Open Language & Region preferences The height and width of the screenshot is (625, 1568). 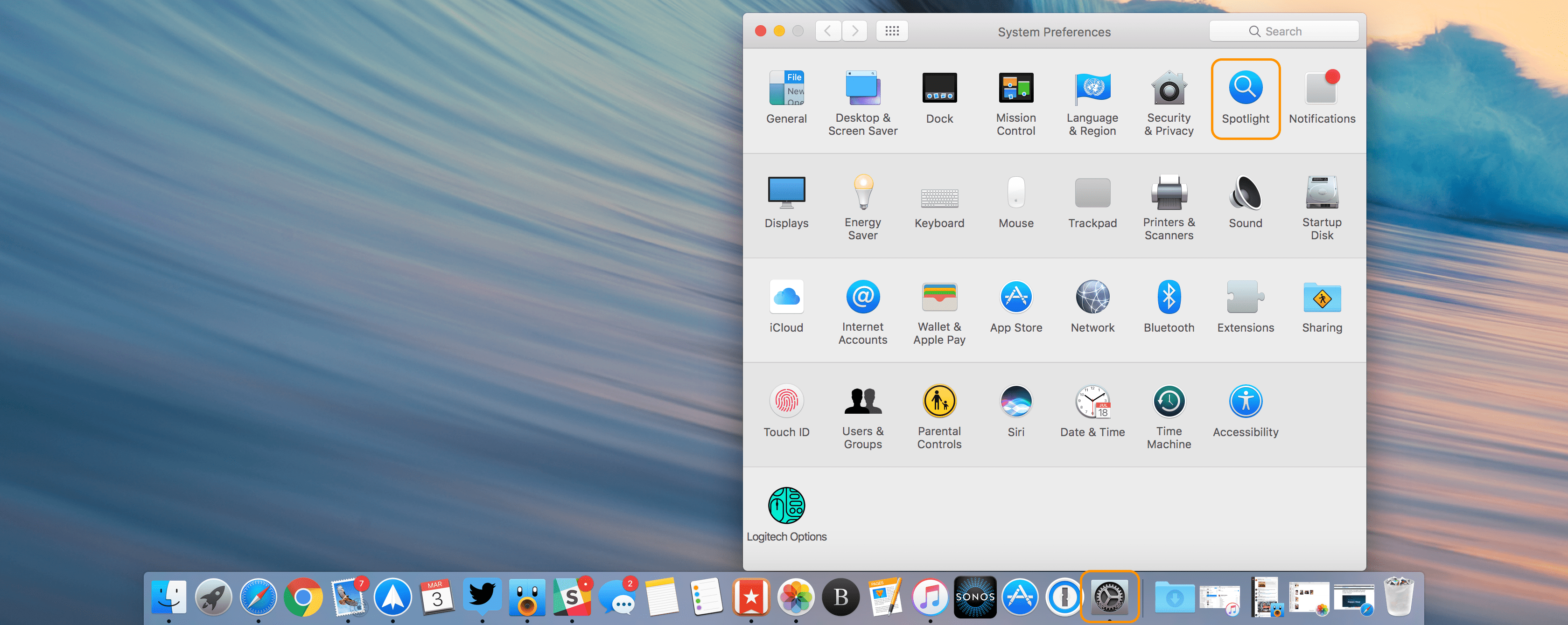[1092, 87]
